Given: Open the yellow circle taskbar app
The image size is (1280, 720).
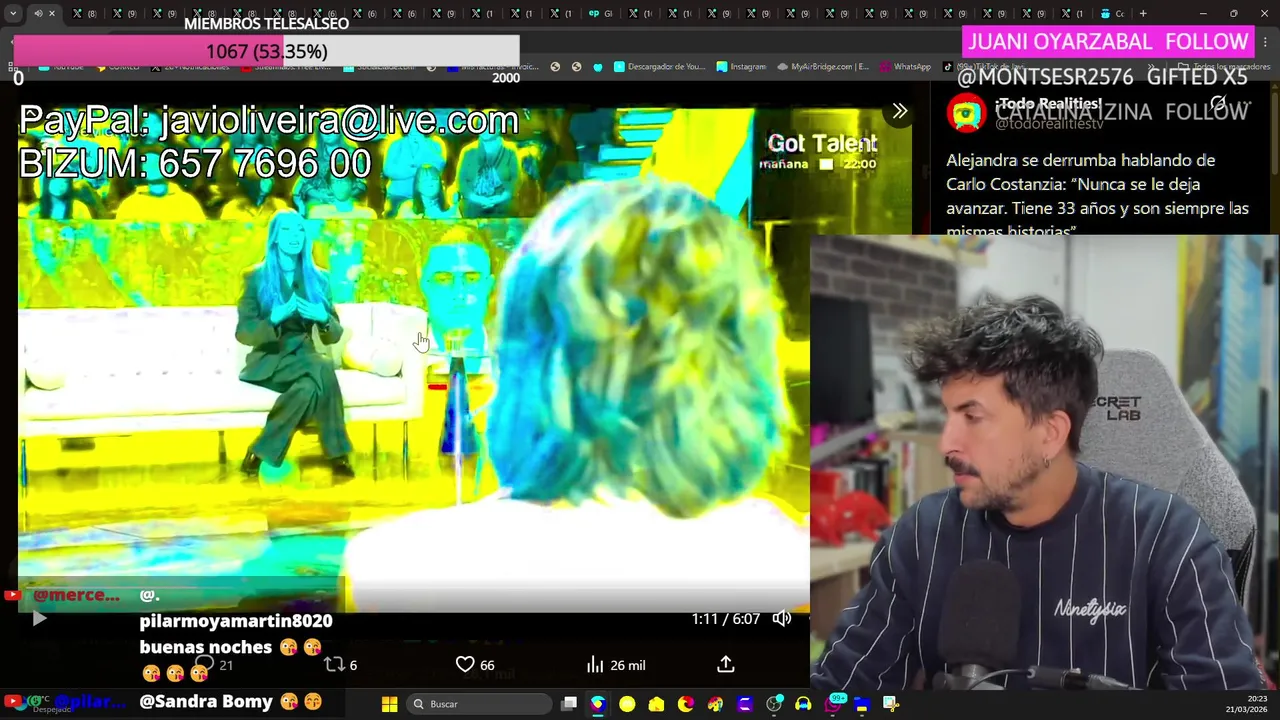Looking at the screenshot, I should [x=627, y=704].
